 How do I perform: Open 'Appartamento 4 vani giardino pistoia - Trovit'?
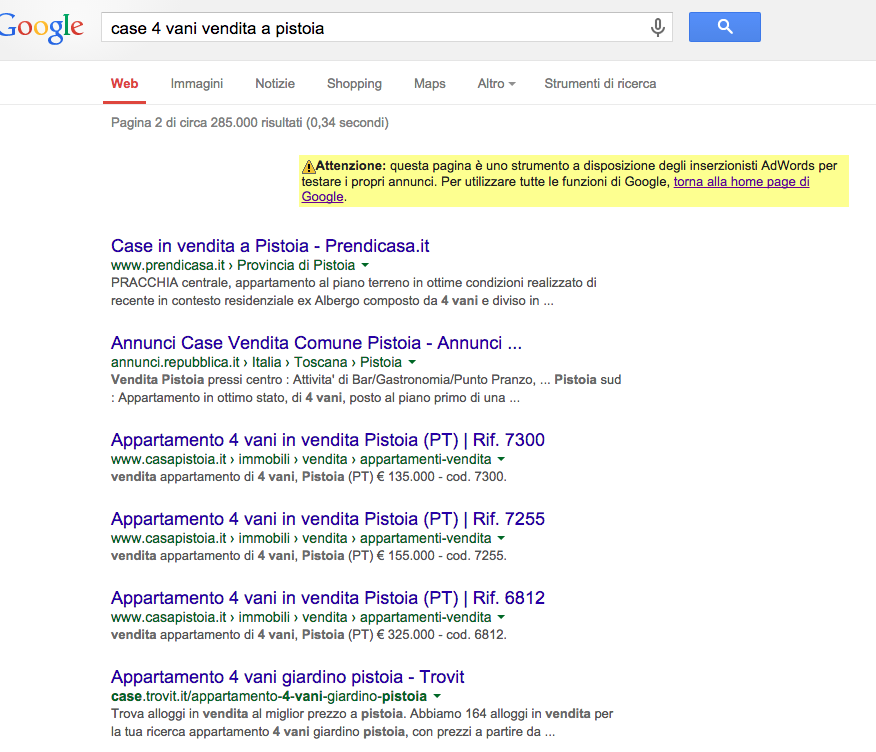pyautogui.click(x=287, y=677)
